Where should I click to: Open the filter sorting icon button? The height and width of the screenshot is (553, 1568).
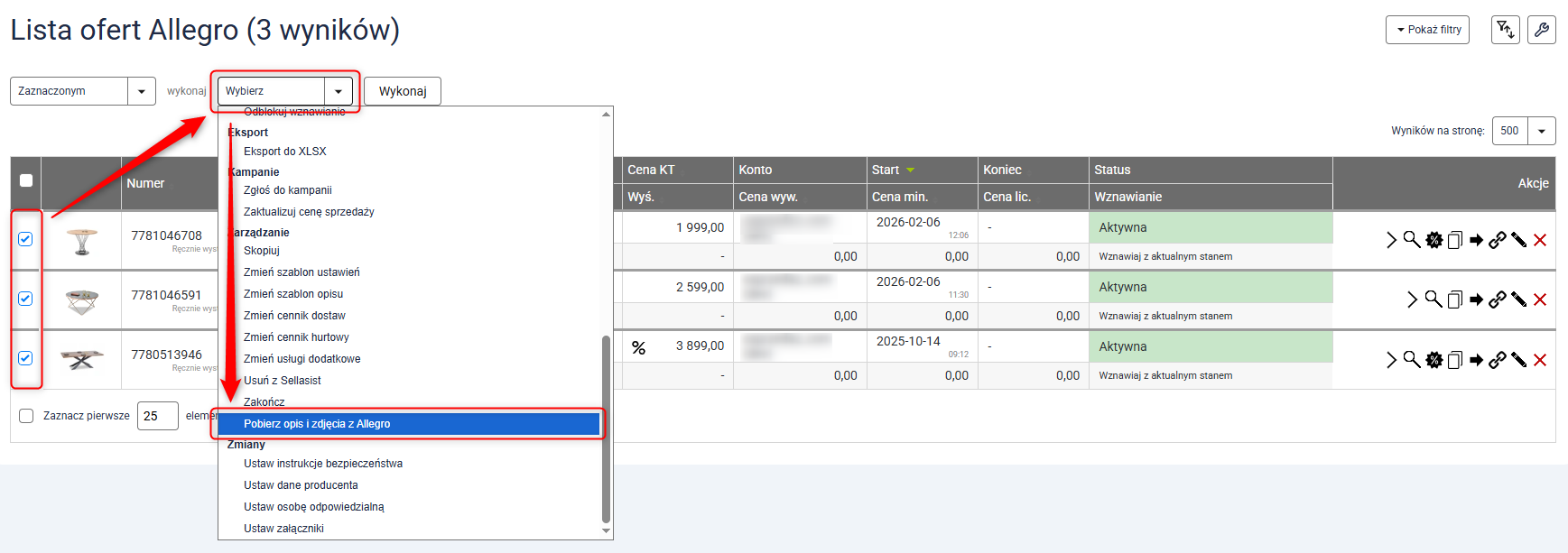point(1505,30)
